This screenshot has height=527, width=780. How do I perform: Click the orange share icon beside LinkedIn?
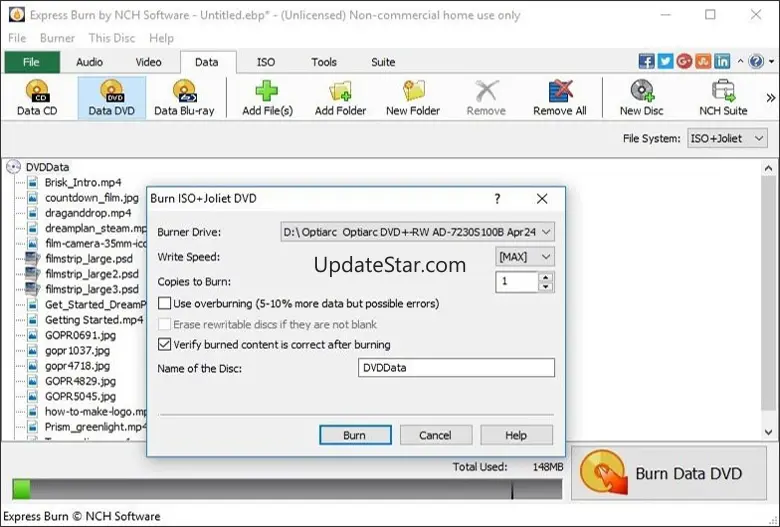coord(703,61)
